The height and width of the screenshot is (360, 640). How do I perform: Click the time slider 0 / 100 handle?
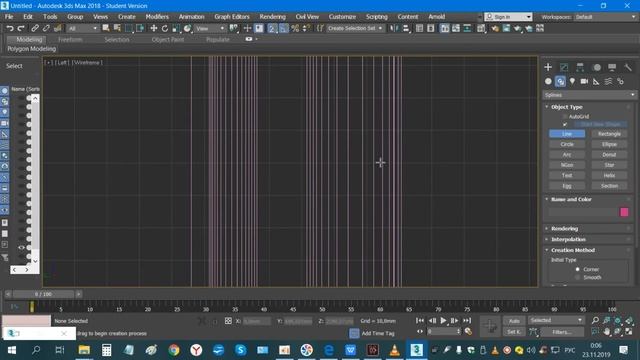pyautogui.click(x=43, y=294)
